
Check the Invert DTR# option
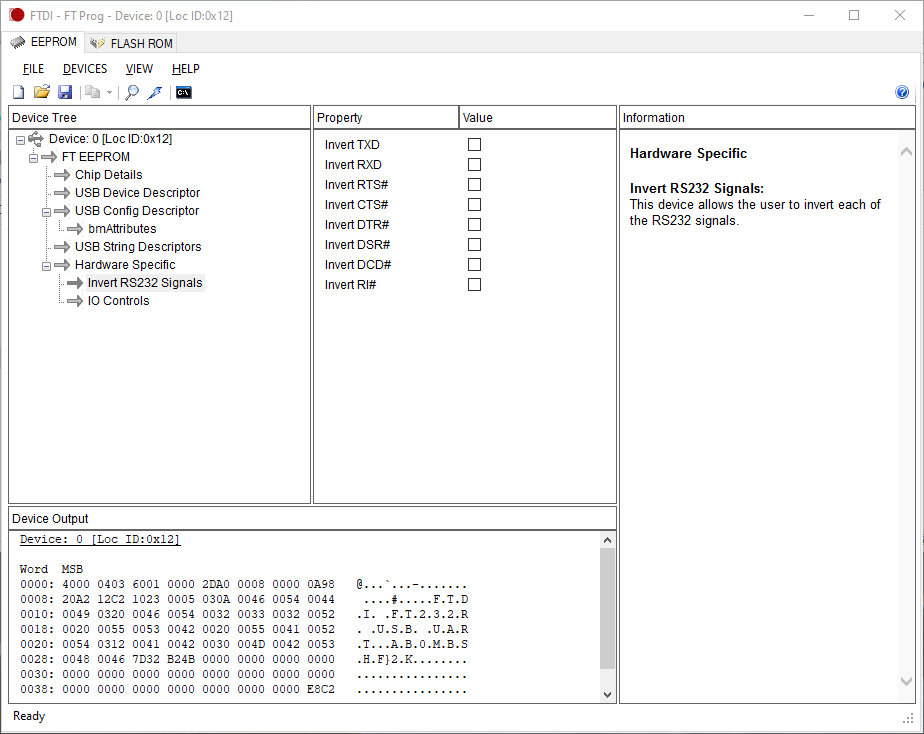coord(474,224)
